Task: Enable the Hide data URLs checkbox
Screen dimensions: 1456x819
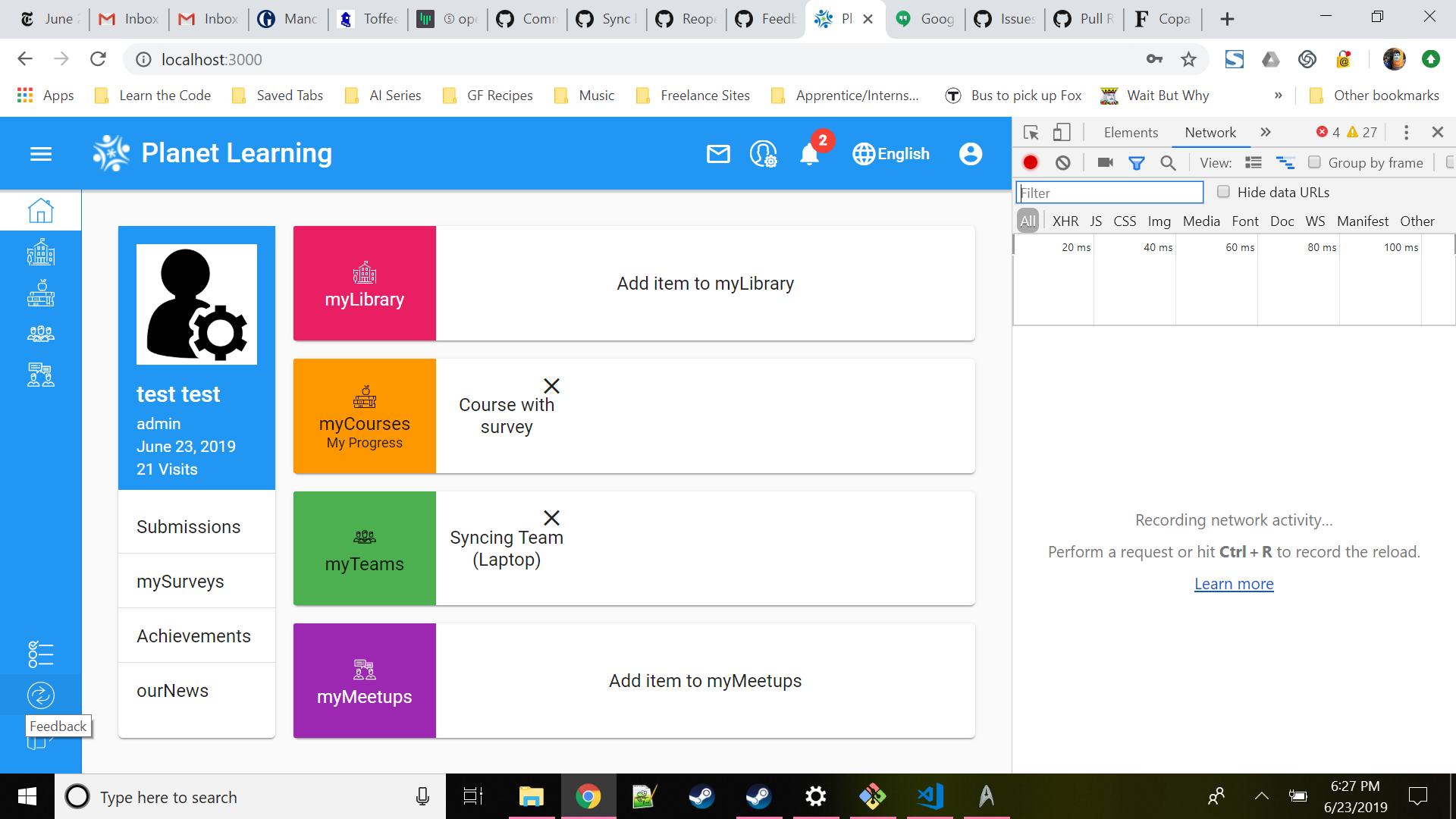Action: [x=1222, y=192]
